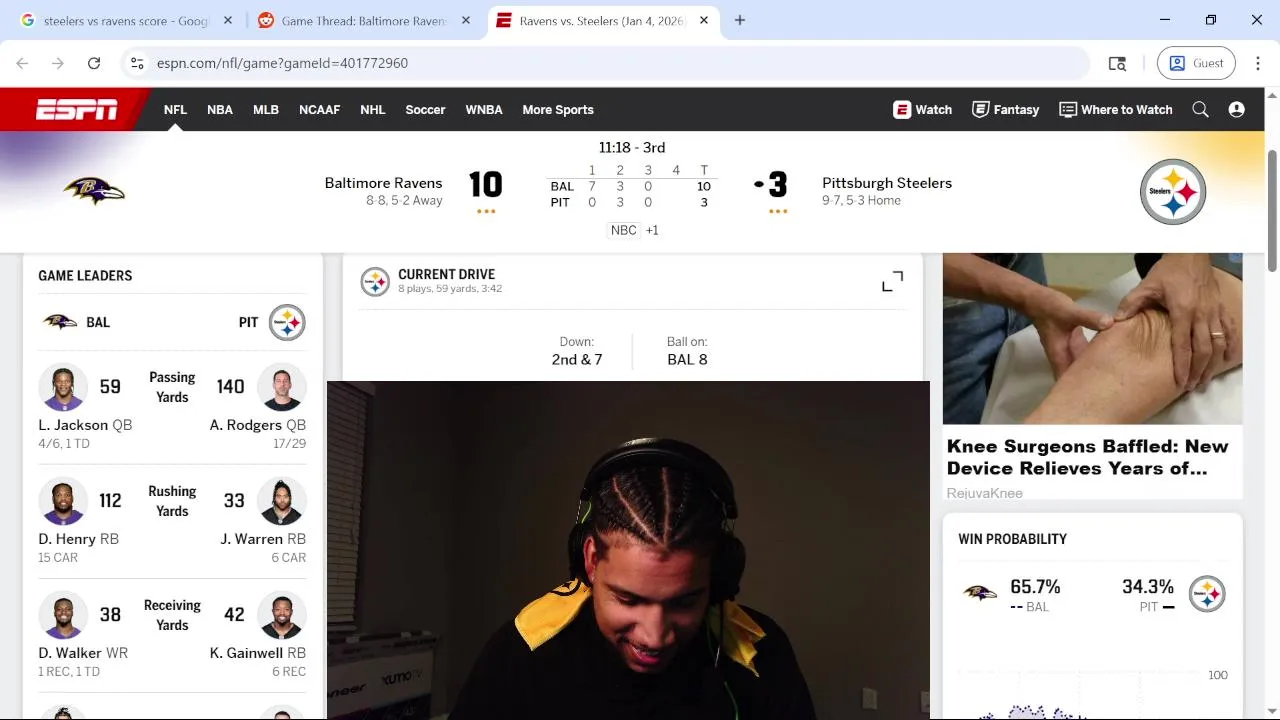Open the Baltimore Ravens team logo in scoreboard
Screen dimensions: 1280x720
tap(94, 190)
